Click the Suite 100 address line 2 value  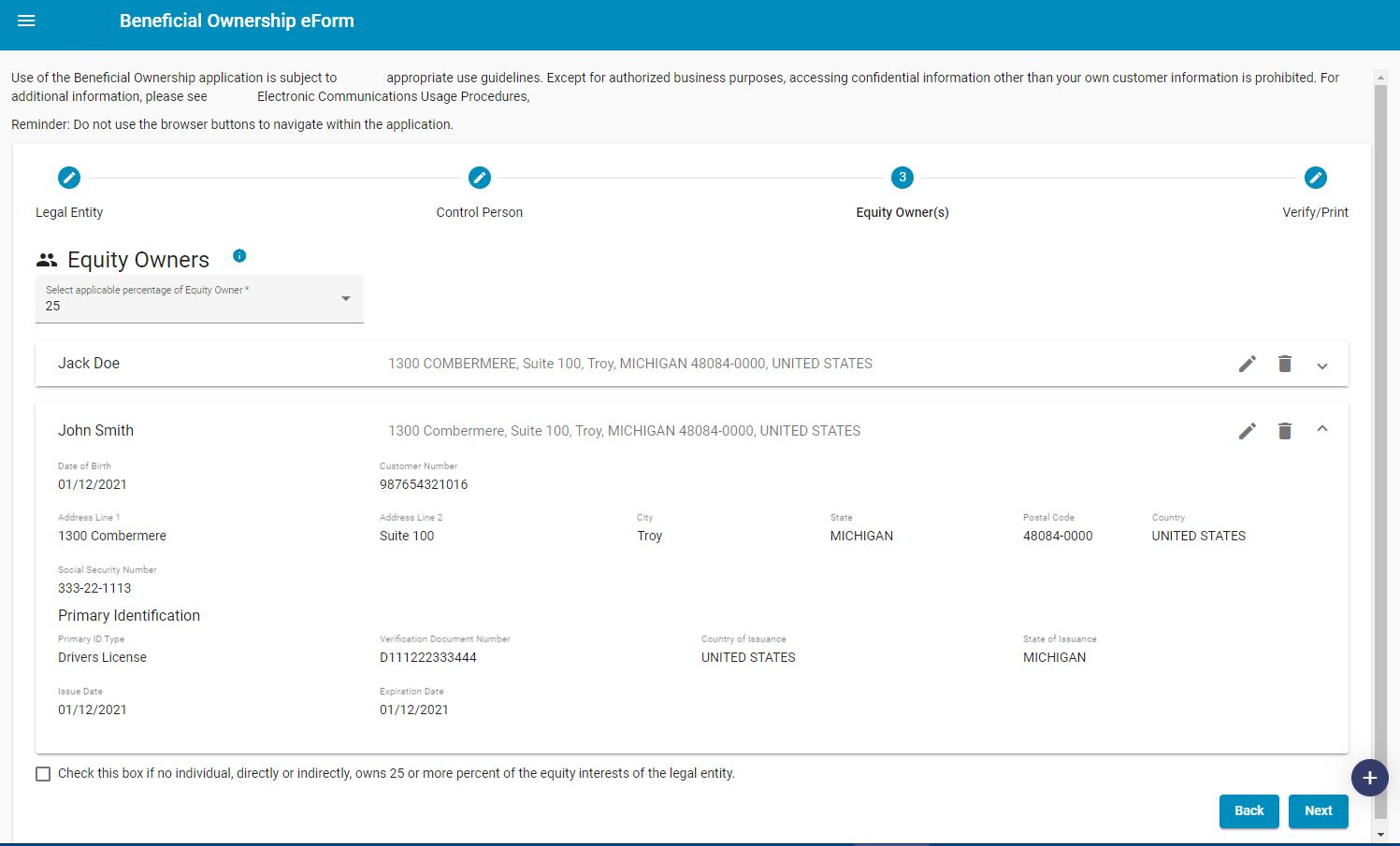tap(407, 536)
